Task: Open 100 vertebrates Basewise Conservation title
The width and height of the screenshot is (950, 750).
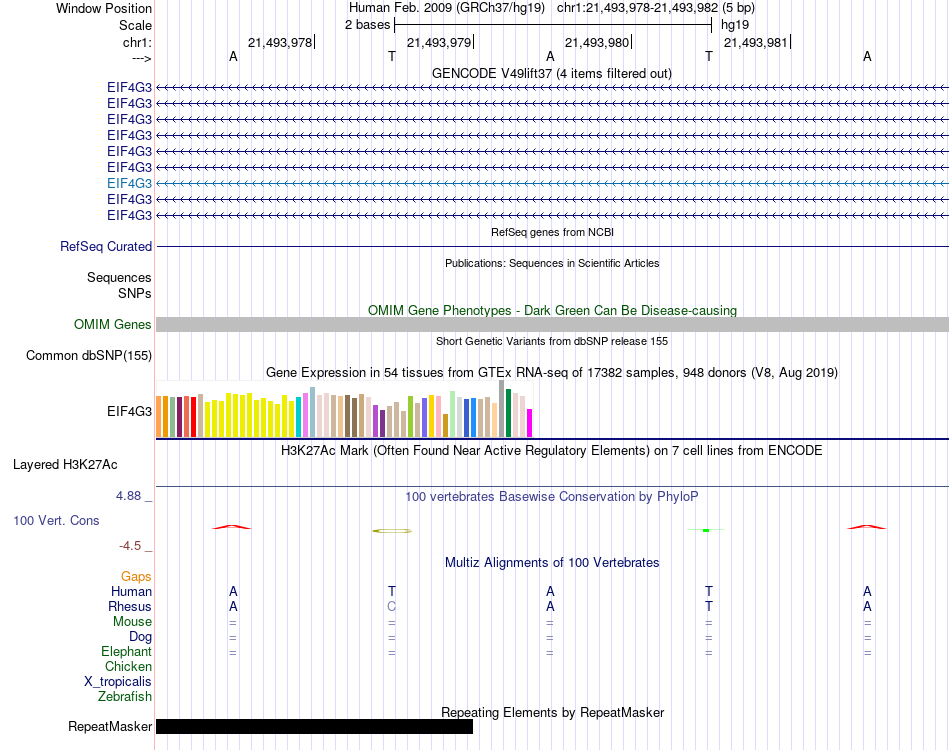Action: [x=552, y=497]
